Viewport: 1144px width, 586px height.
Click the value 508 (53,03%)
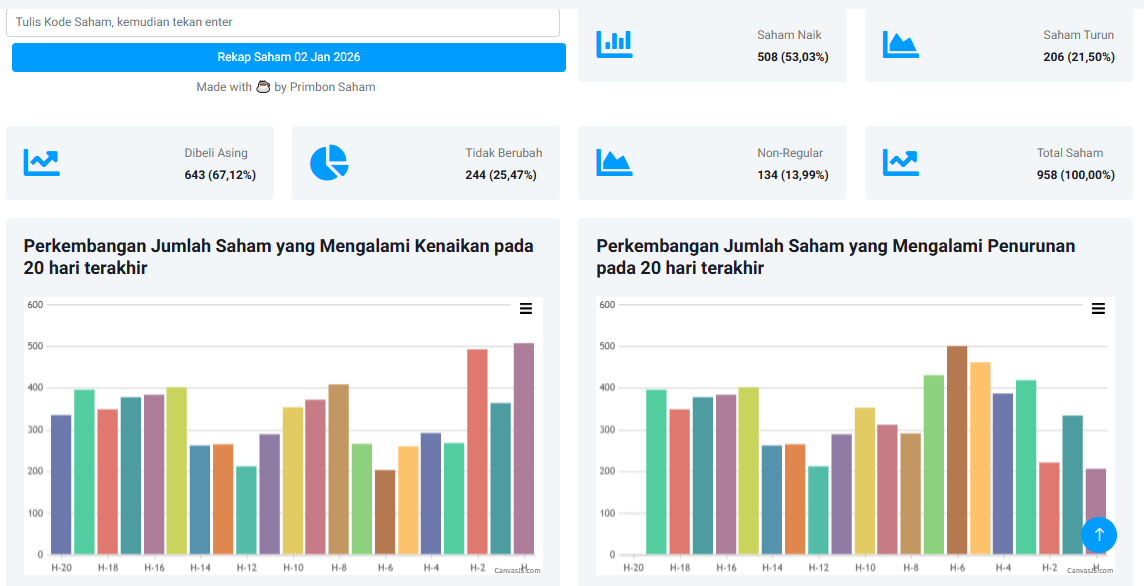pos(793,57)
